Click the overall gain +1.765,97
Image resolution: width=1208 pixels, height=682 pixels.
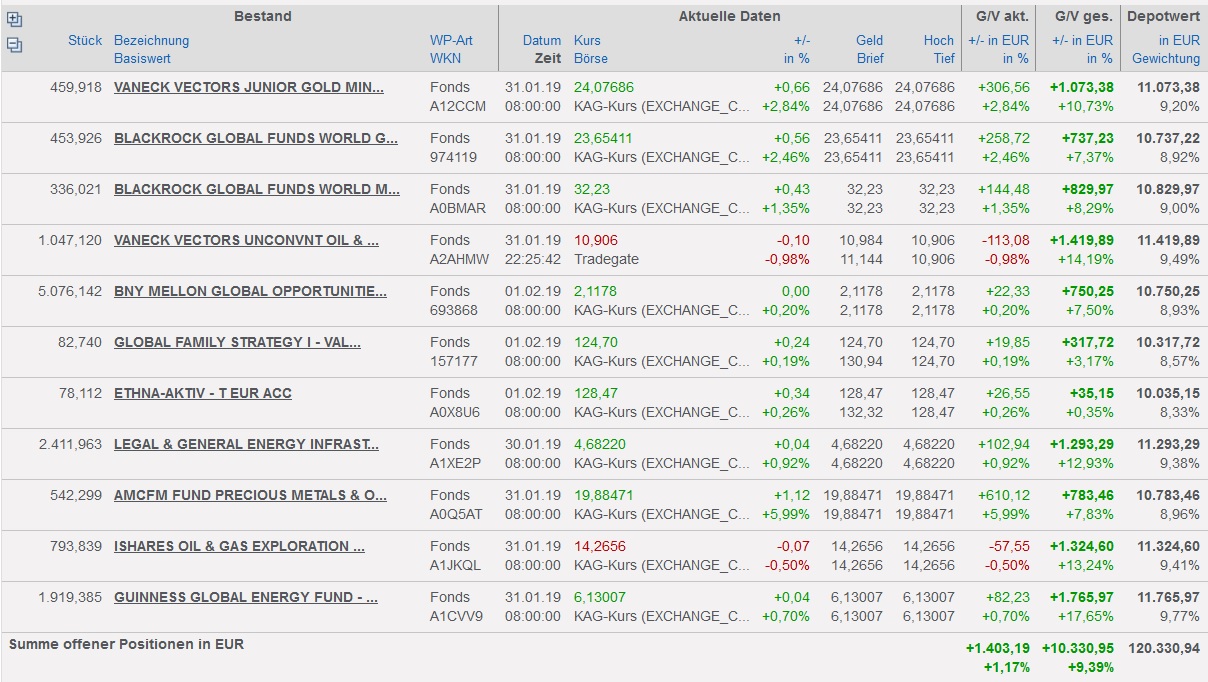(x=1081, y=597)
